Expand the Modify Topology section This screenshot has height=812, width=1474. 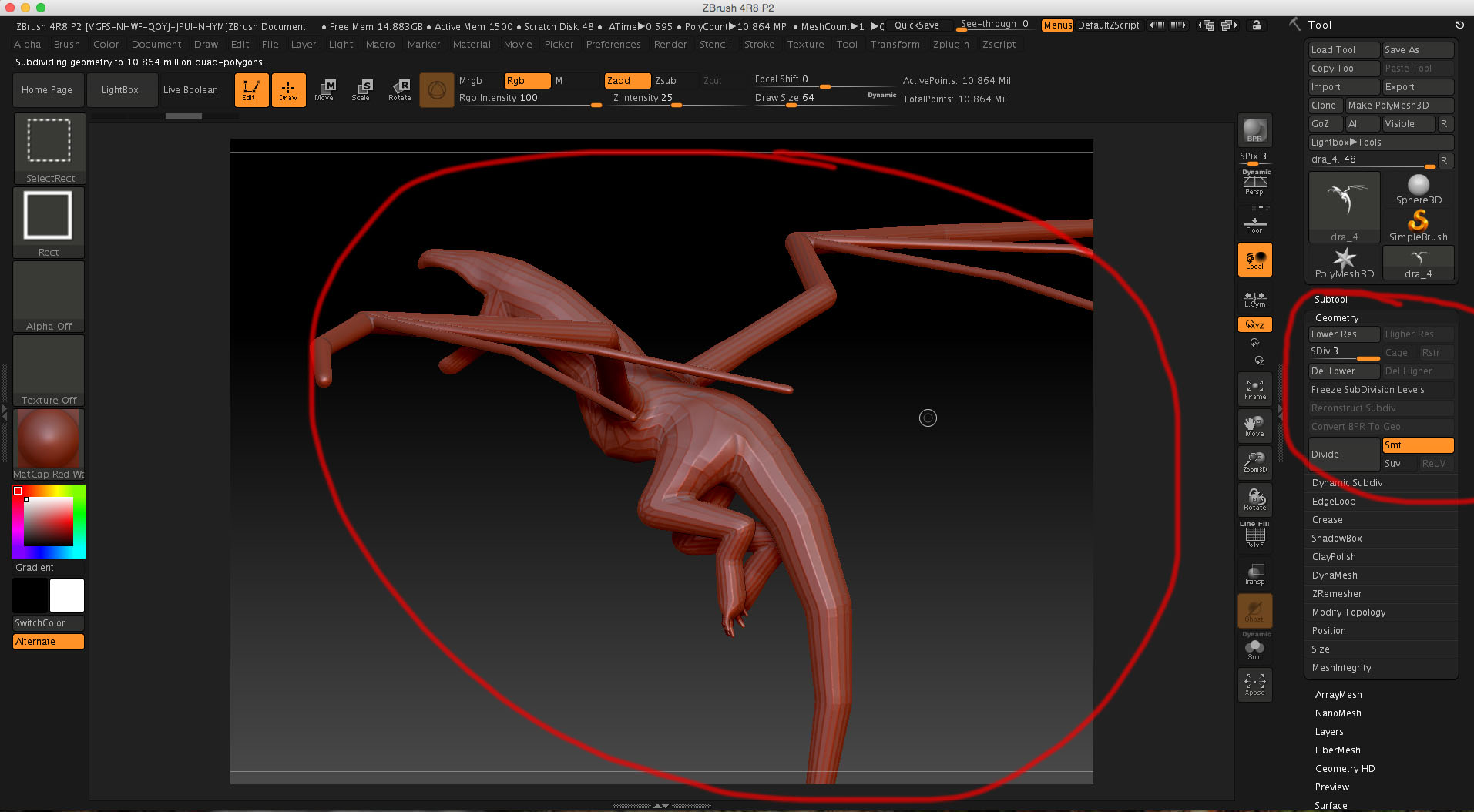pos(1348,612)
